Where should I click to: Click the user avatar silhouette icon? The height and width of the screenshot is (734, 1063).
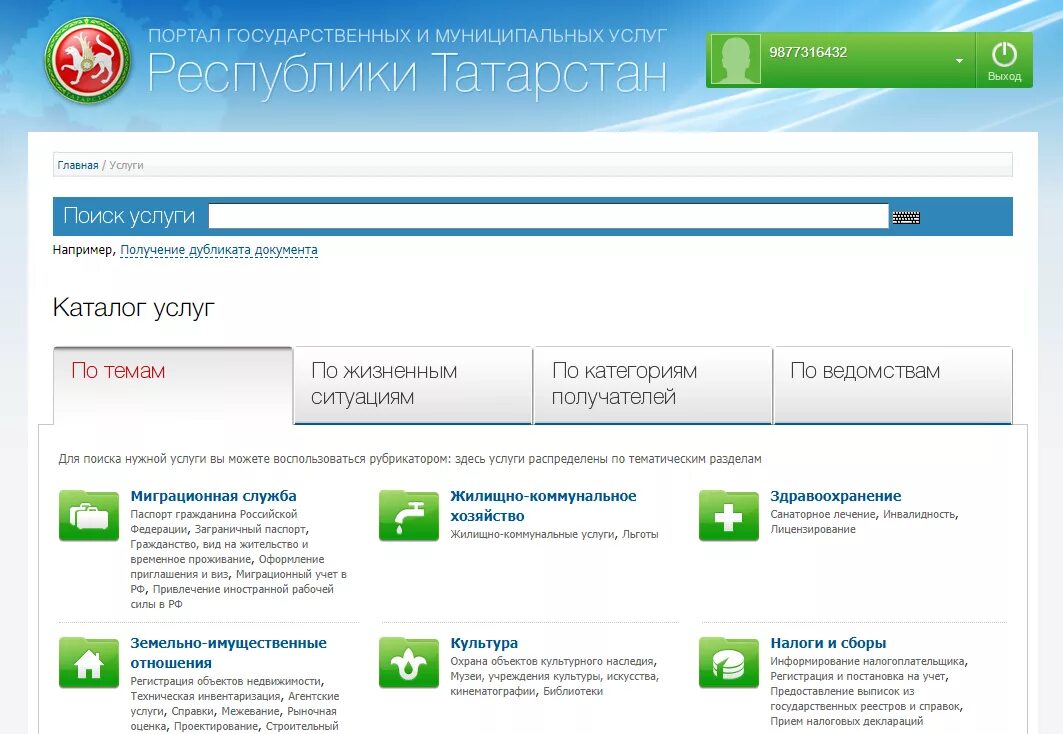tap(736, 60)
